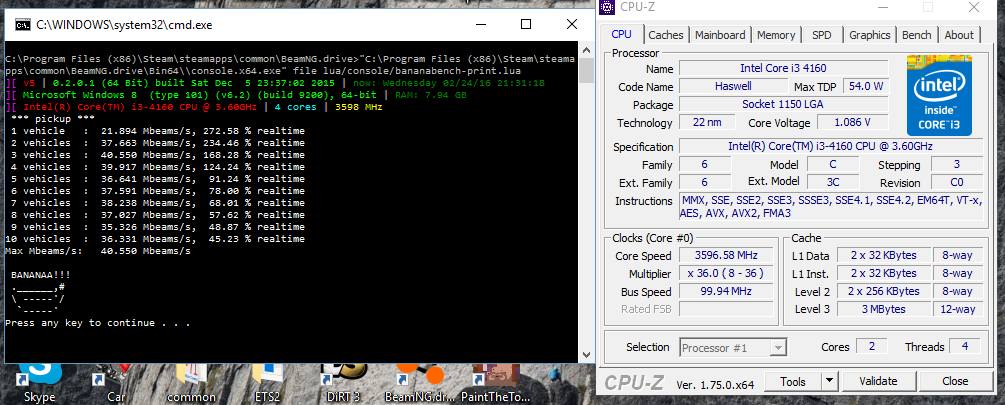
Task: Select the CPU tab
Action: point(621,35)
